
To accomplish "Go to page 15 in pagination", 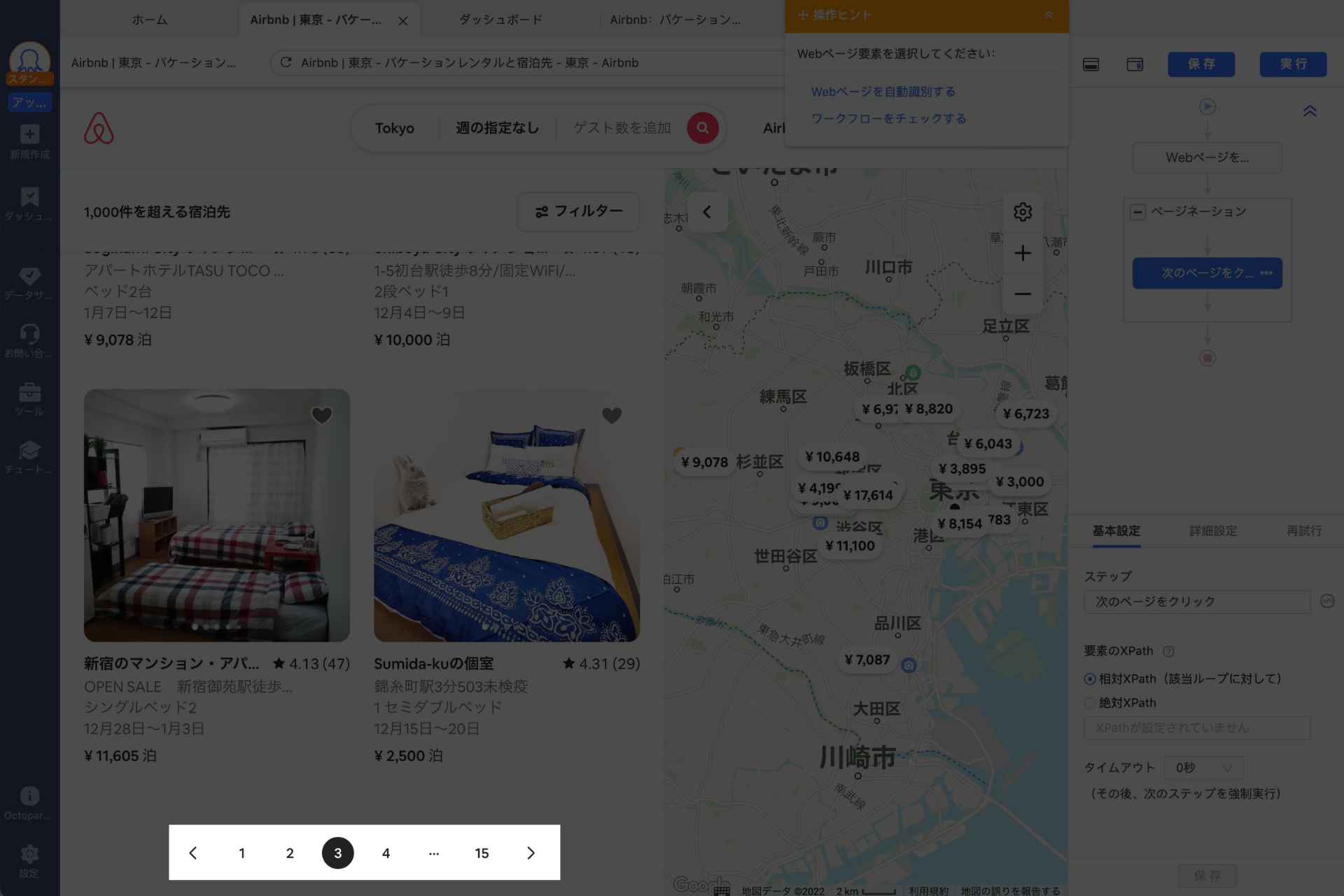I will pyautogui.click(x=482, y=853).
